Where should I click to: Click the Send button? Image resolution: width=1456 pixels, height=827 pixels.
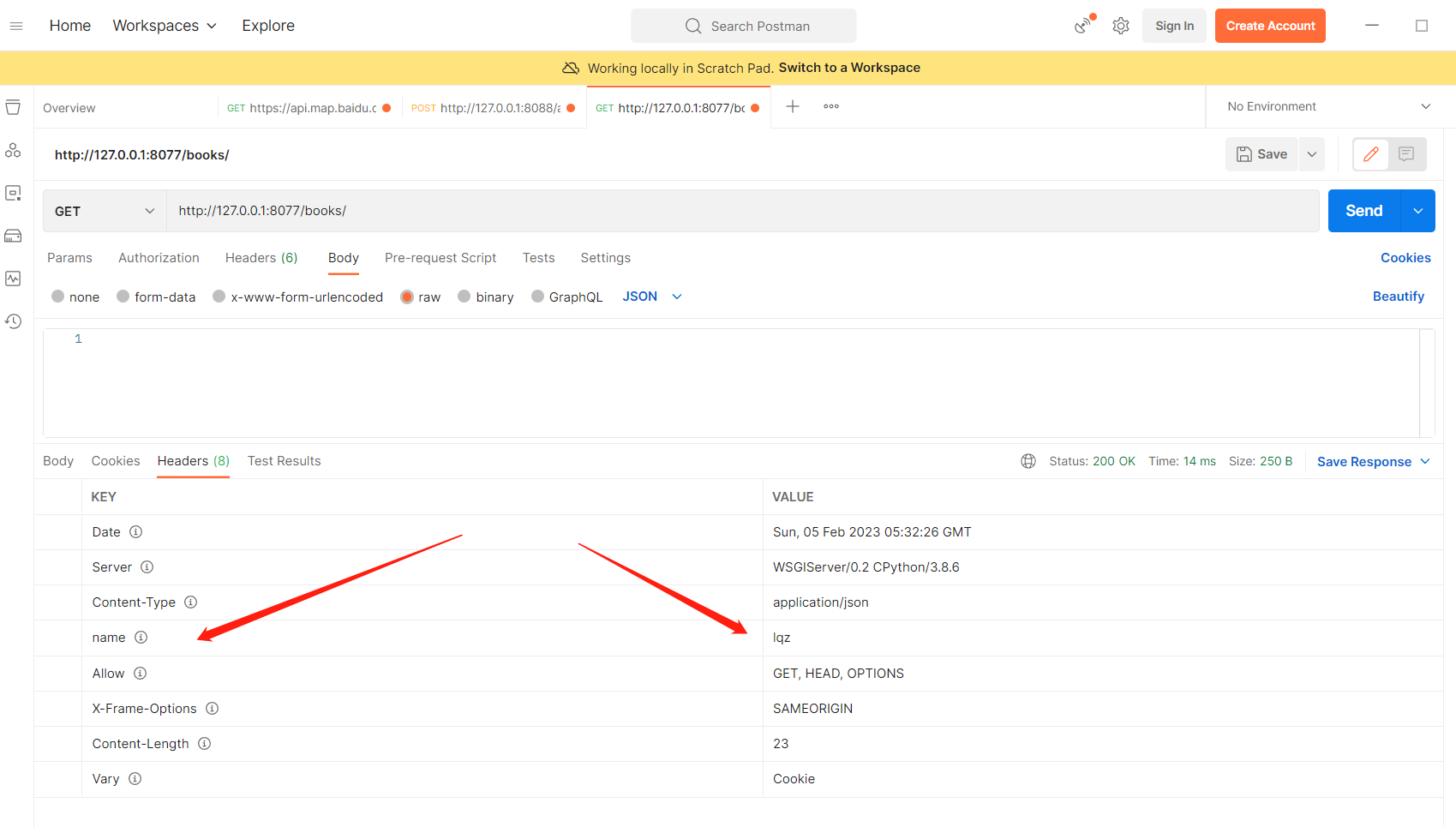(x=1364, y=211)
